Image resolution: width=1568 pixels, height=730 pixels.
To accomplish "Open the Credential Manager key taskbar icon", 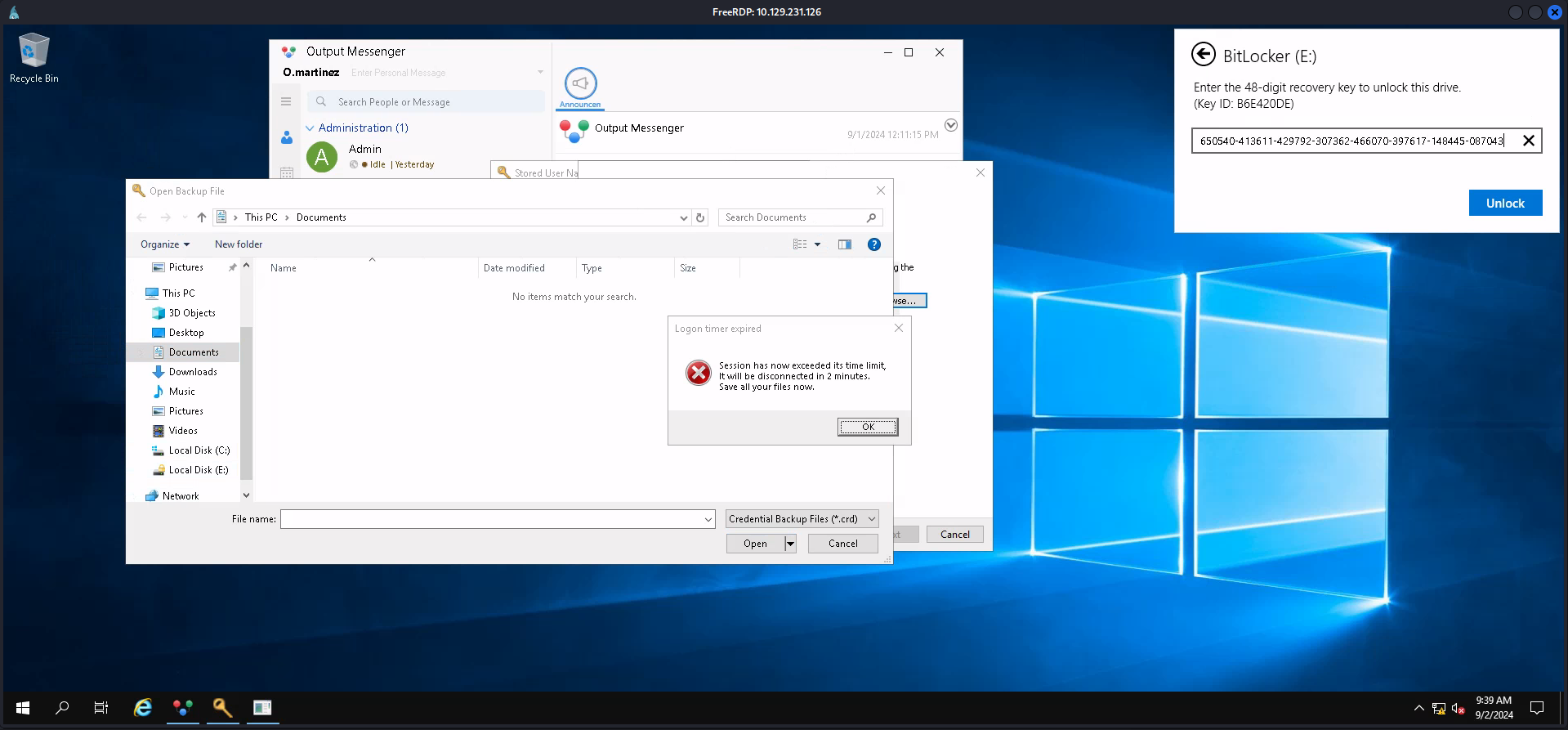I will [x=222, y=708].
